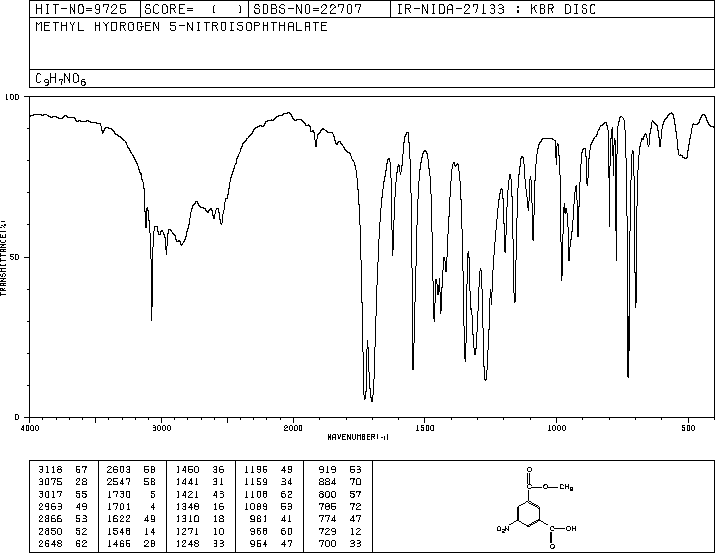Select peak table entry 700

point(340,544)
